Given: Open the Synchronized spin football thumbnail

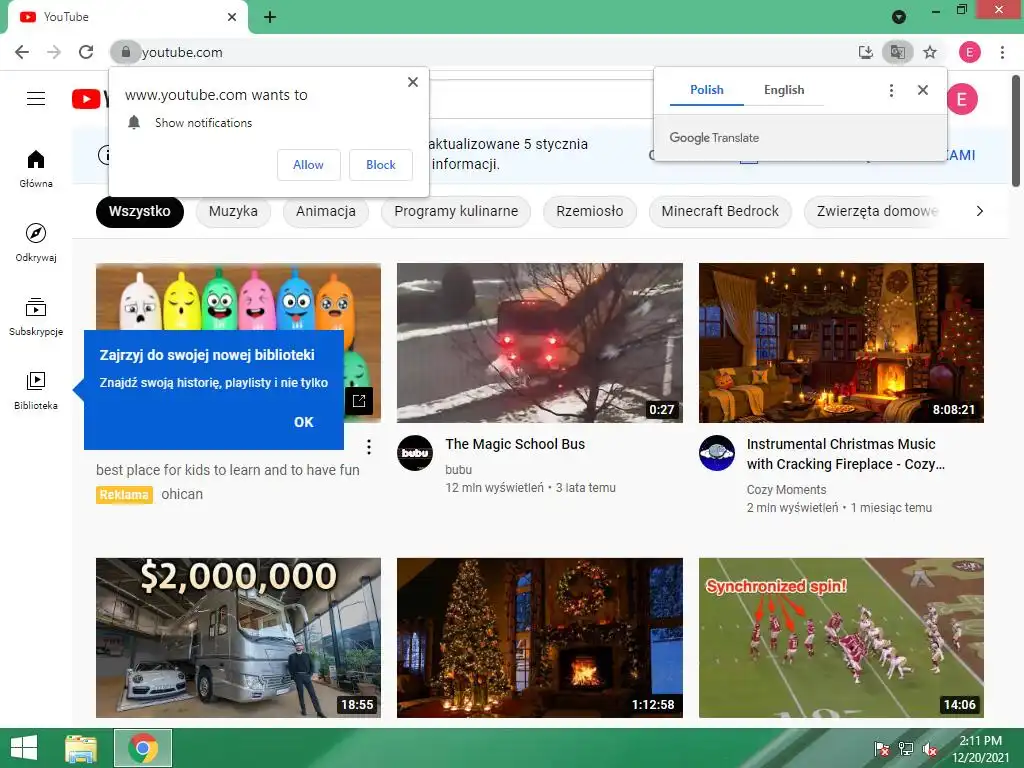Looking at the screenshot, I should pyautogui.click(x=841, y=637).
